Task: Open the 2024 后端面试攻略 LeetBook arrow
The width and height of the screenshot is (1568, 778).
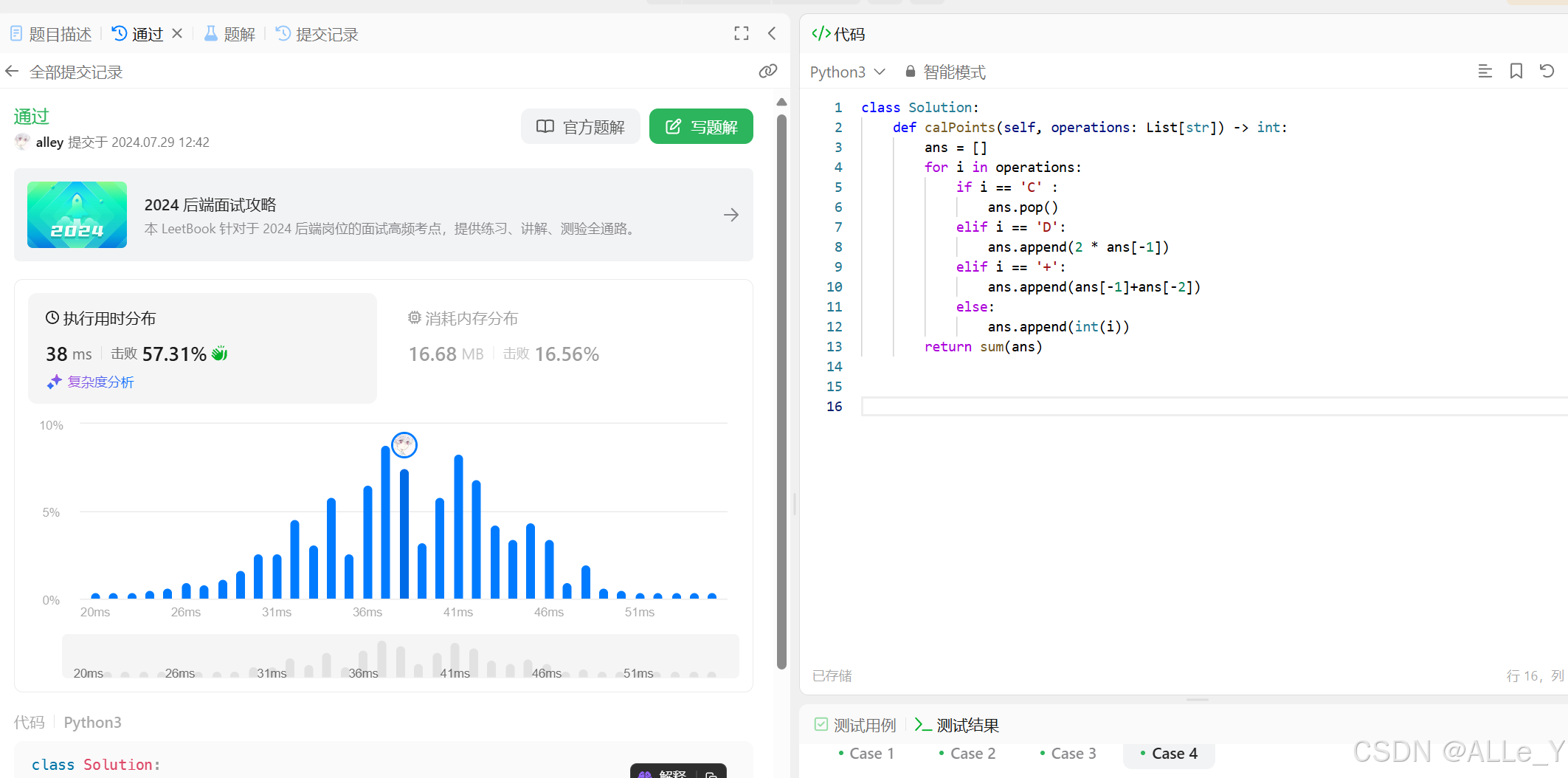Action: point(731,215)
